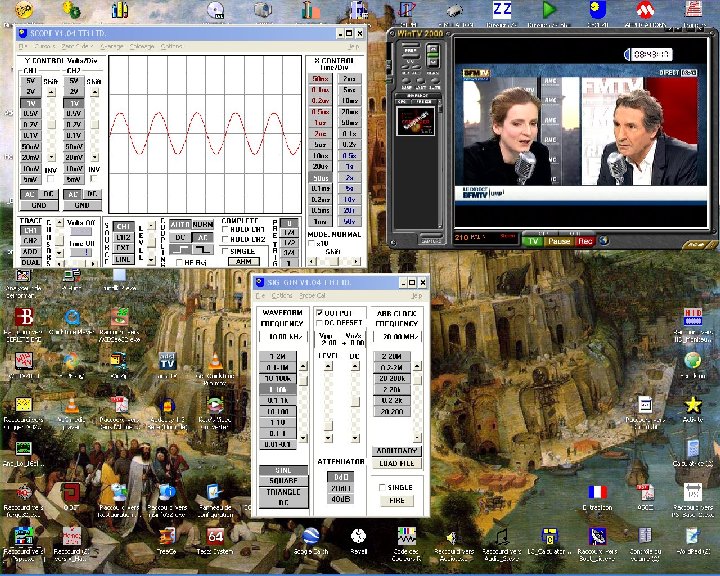
Task: Enable the HF Rej checkbox
Action: [179, 262]
